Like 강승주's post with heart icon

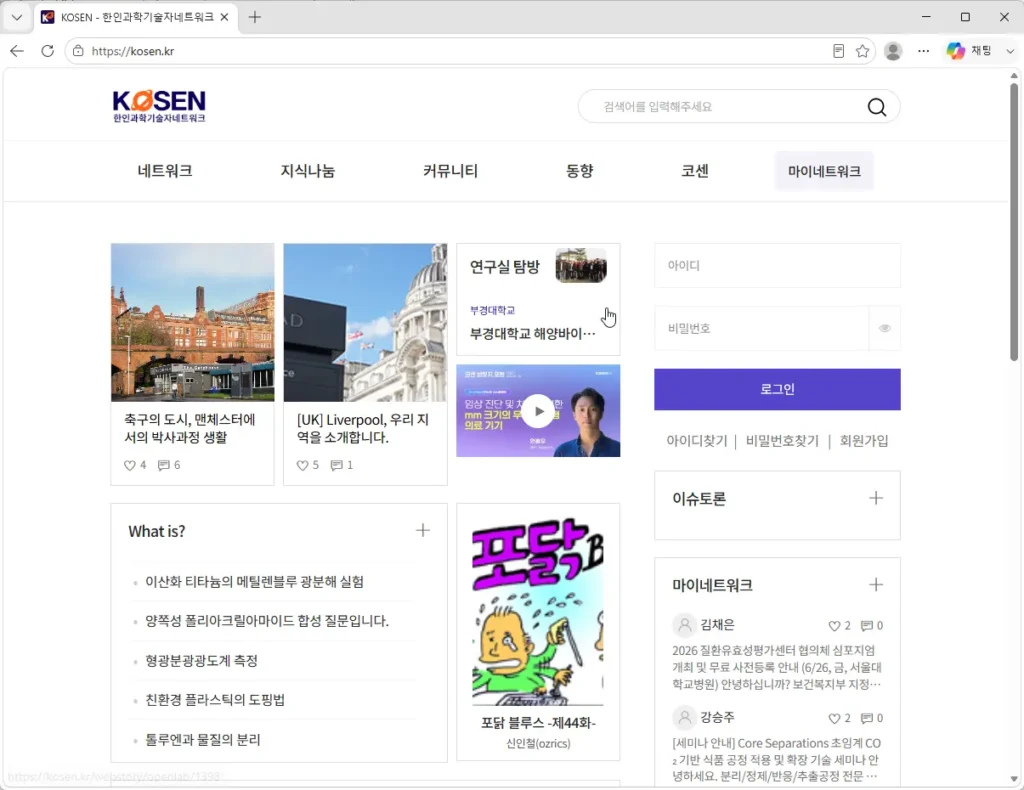834,719
